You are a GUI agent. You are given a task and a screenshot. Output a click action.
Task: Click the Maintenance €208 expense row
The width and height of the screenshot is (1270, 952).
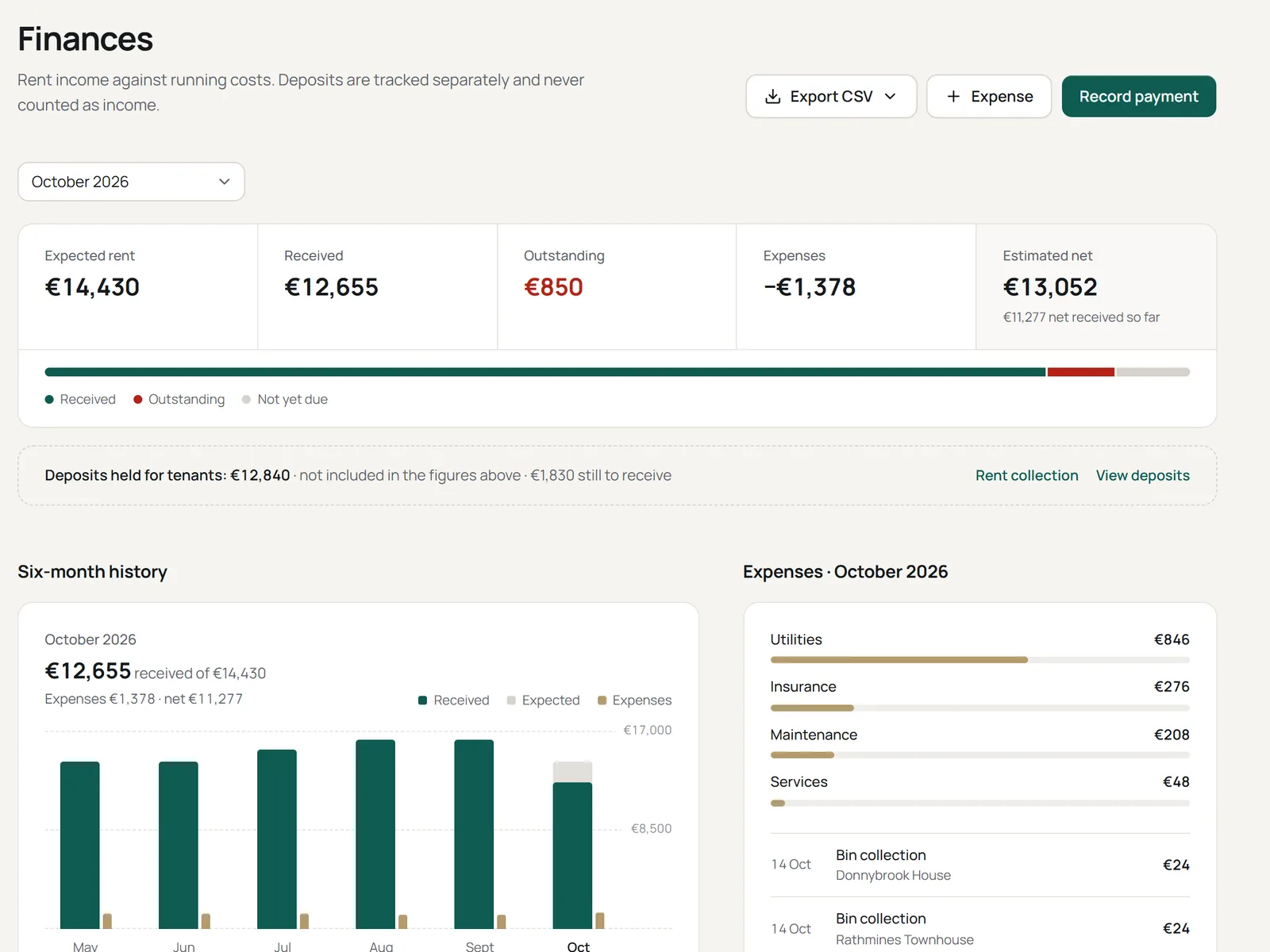pos(979,743)
